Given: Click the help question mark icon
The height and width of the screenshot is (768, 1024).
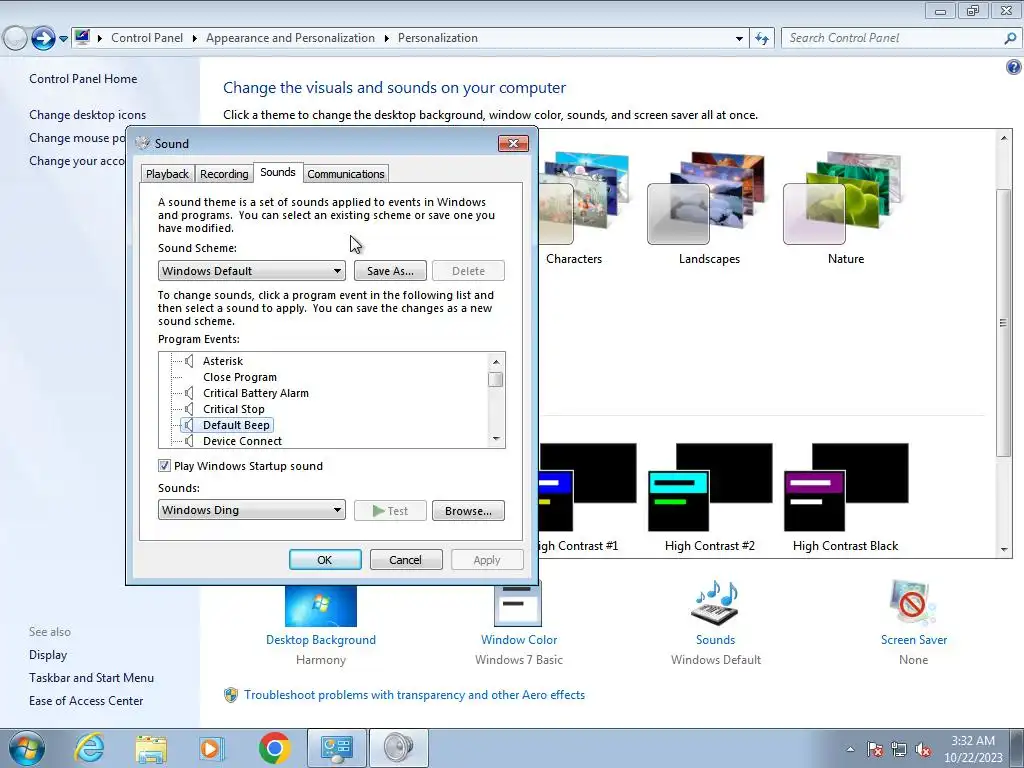Looking at the screenshot, I should click(1014, 67).
